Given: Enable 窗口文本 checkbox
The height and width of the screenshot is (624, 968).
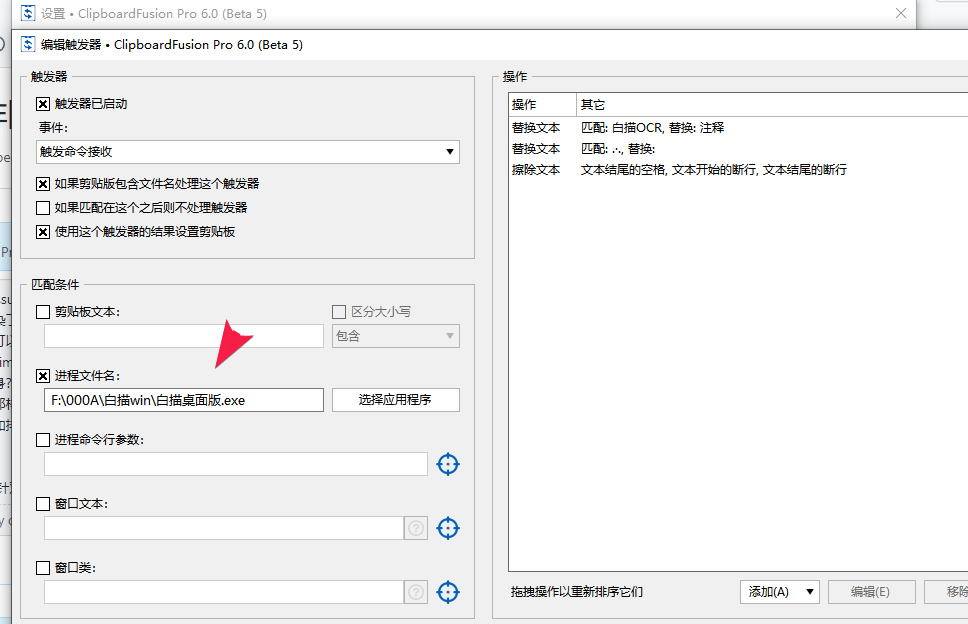Looking at the screenshot, I should pyautogui.click(x=43, y=504).
